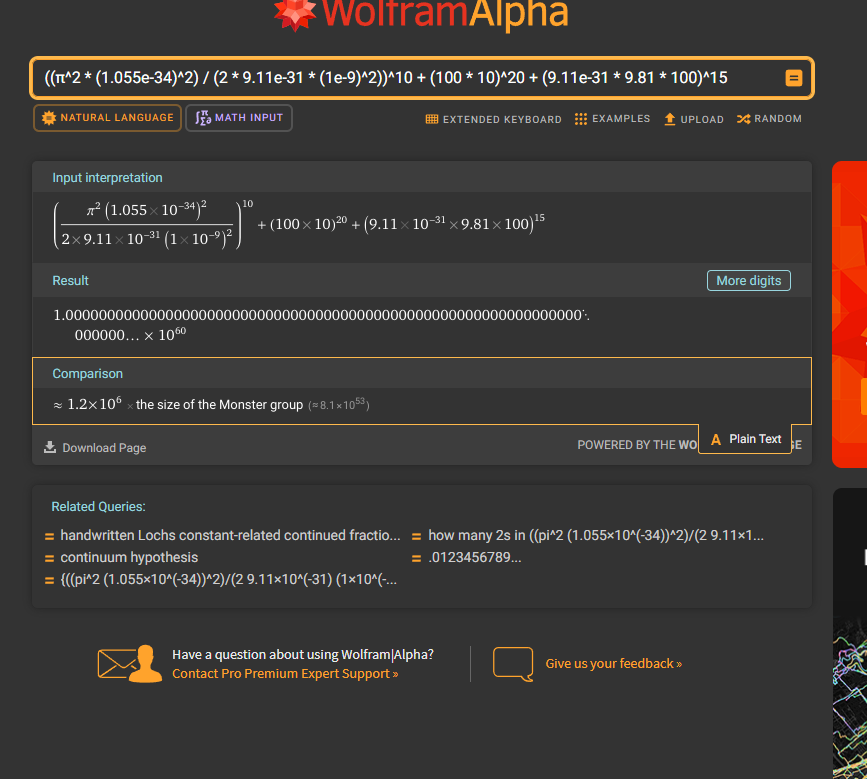
Task: Click inside the query input field
Action: click(400, 78)
